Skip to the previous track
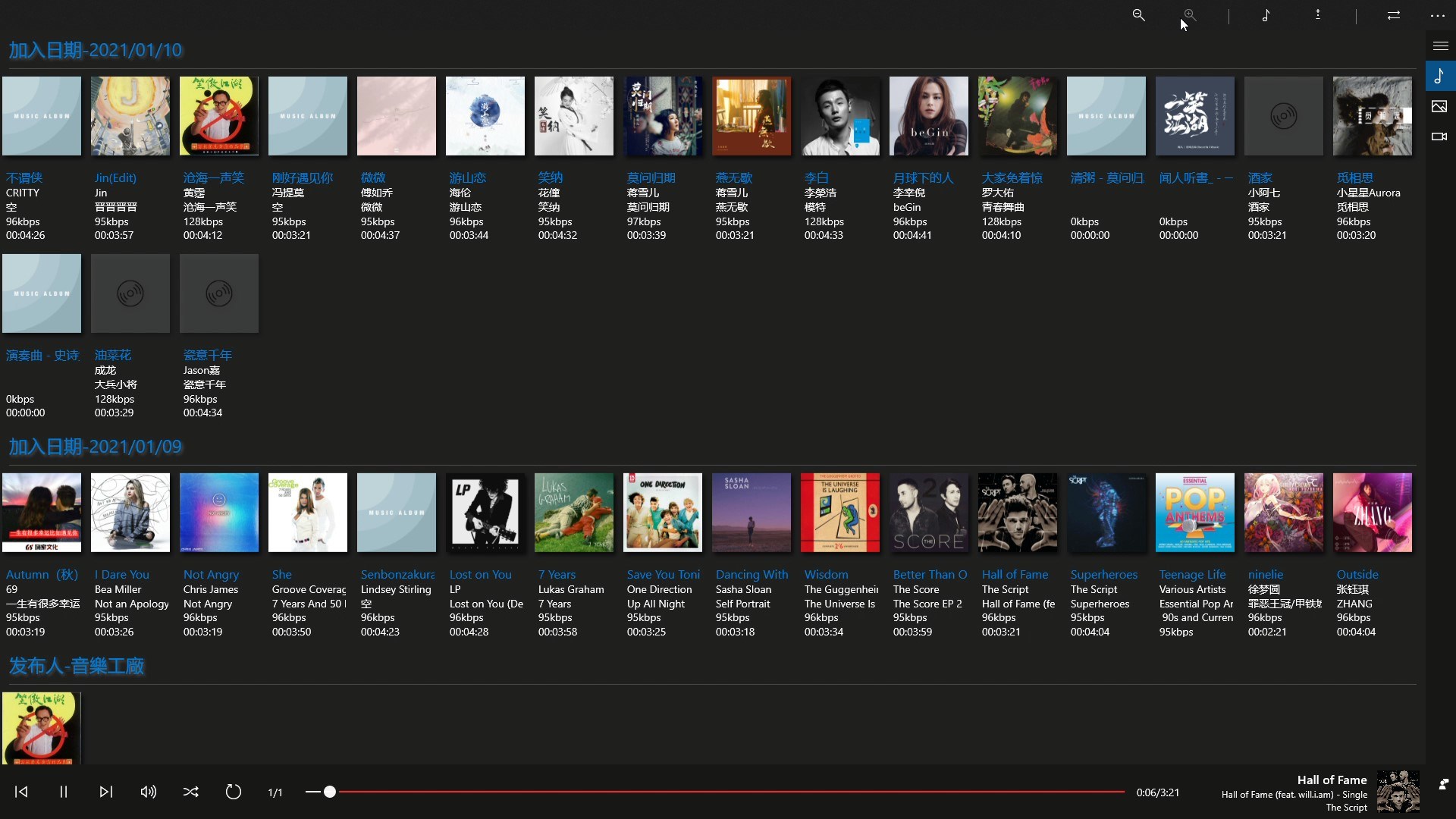Screen dimensions: 1456x819 tap(21, 792)
